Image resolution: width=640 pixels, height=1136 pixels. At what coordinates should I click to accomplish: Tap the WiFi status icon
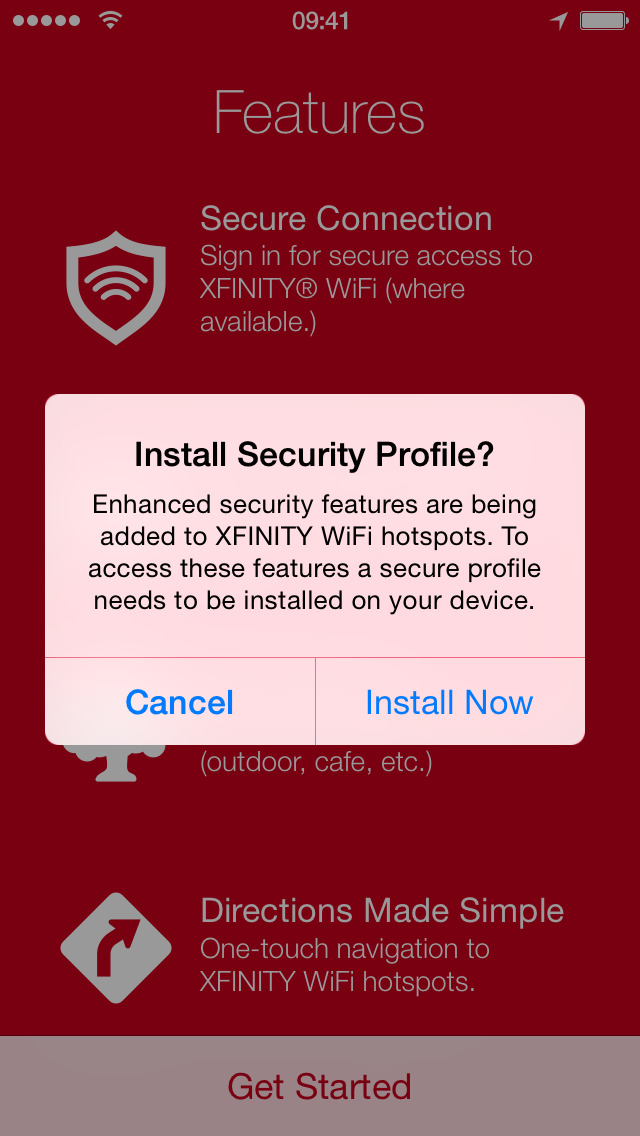[110, 20]
